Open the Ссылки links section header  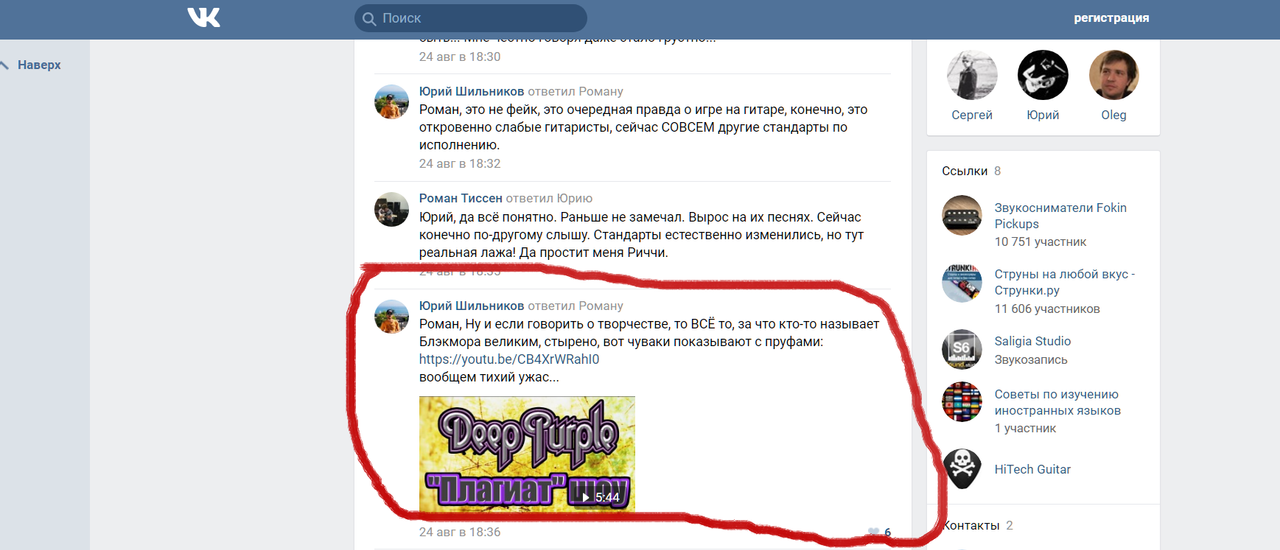[965, 171]
